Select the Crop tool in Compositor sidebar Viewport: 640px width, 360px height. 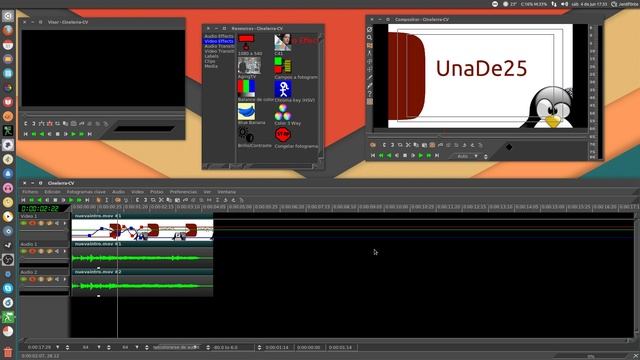[x=369, y=78]
